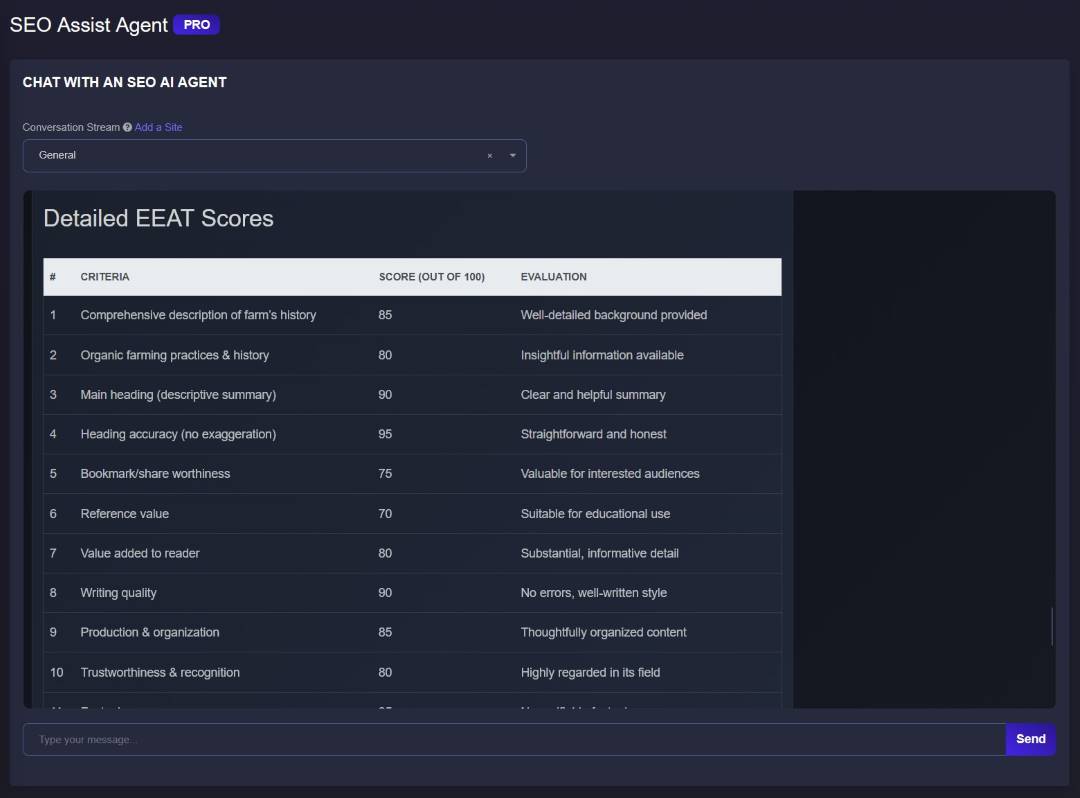Click 'Comprehensive description of farm's history' cell
The height and width of the screenshot is (798, 1080).
[x=198, y=315]
